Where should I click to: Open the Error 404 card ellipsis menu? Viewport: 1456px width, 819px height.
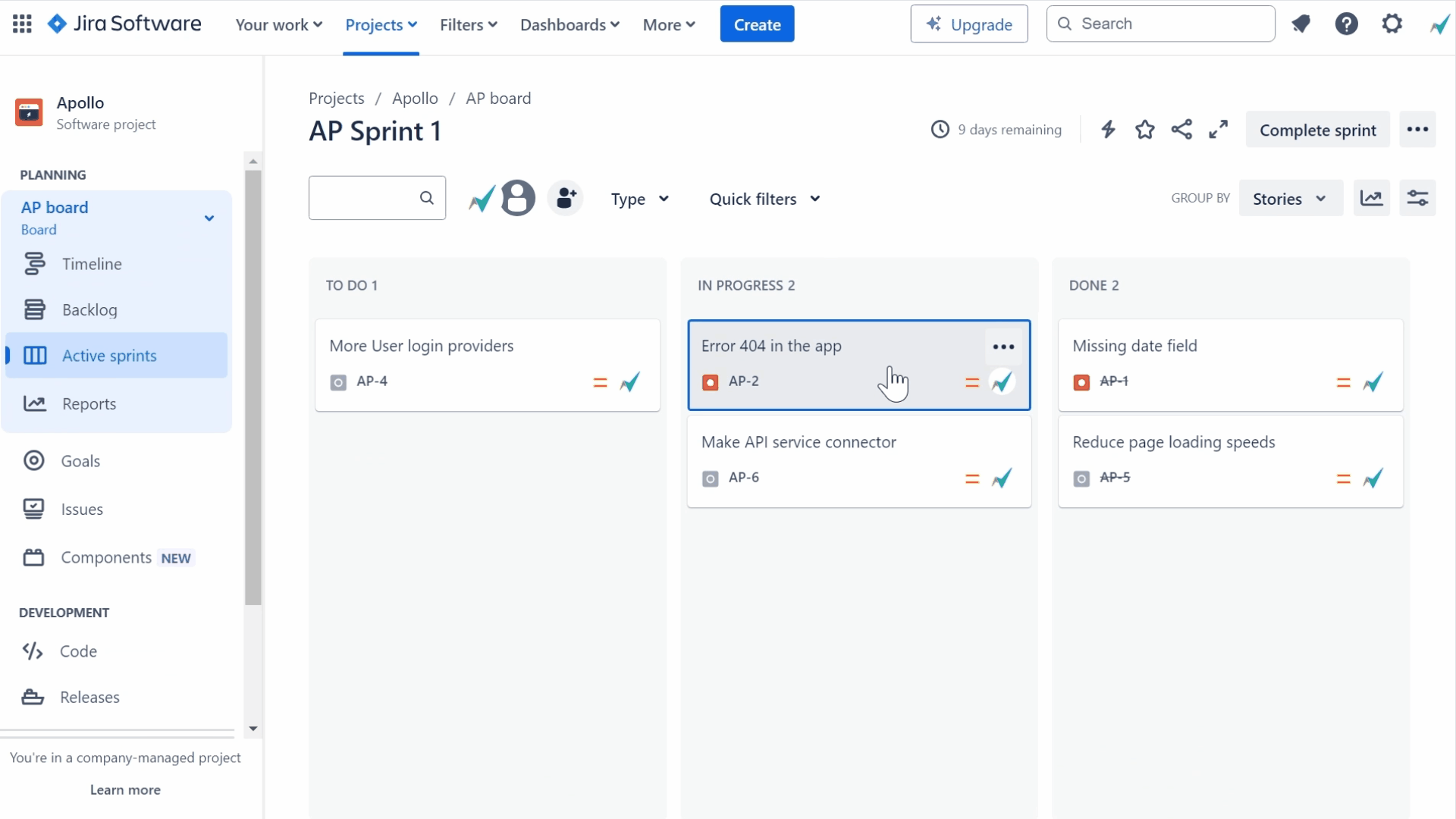[1003, 347]
